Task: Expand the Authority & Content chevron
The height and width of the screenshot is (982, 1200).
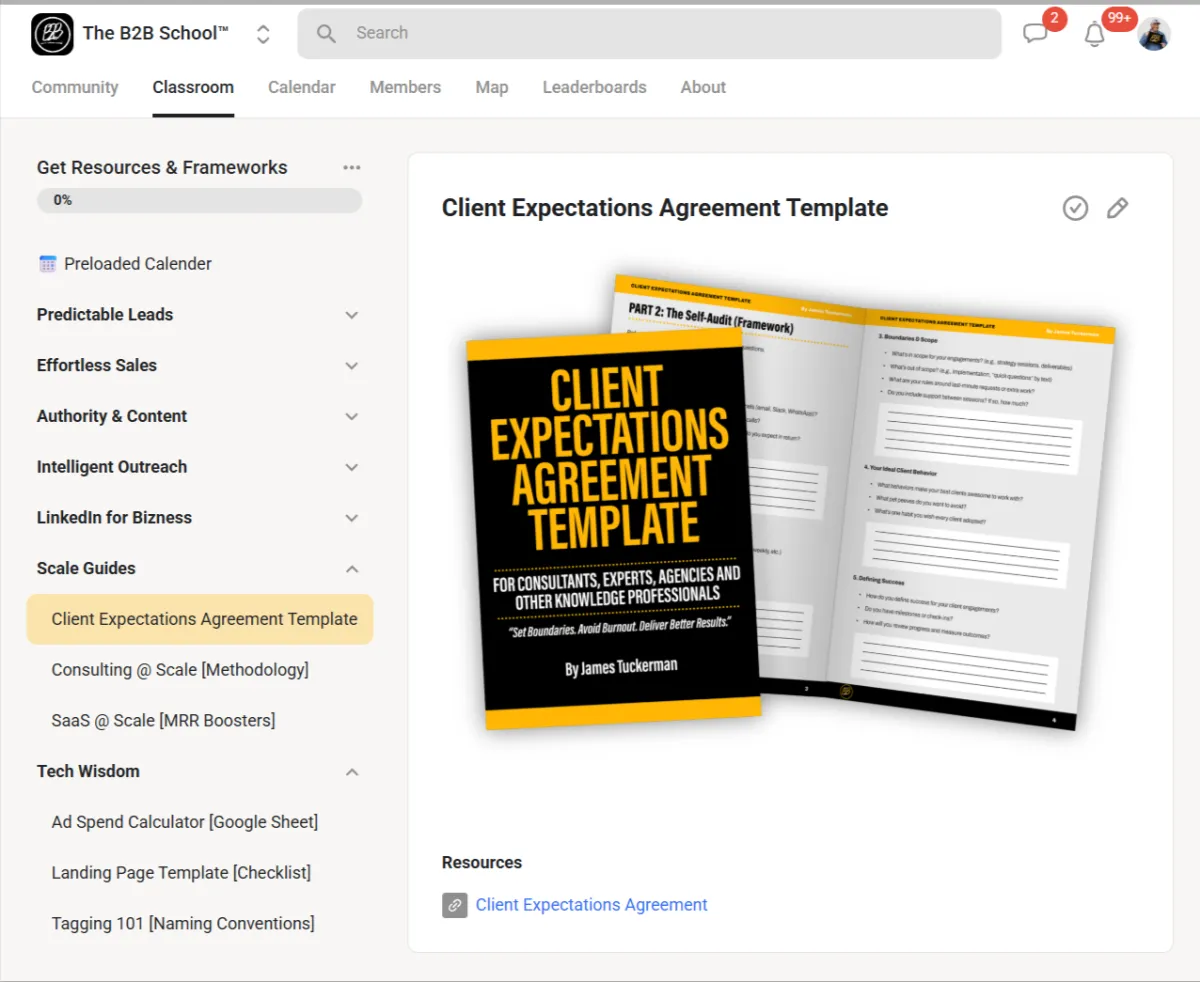Action: pyautogui.click(x=352, y=416)
